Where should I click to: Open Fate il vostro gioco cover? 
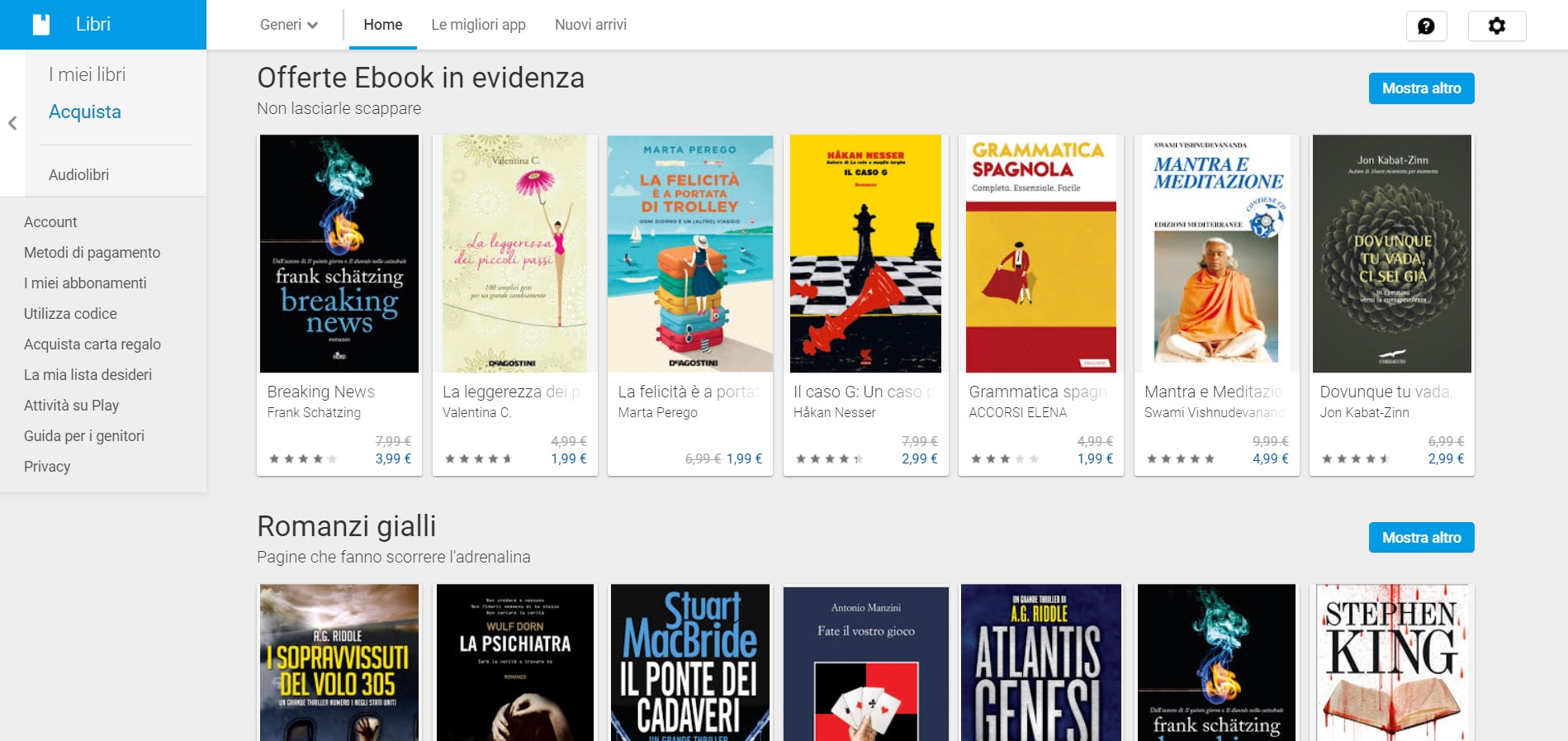click(x=865, y=664)
